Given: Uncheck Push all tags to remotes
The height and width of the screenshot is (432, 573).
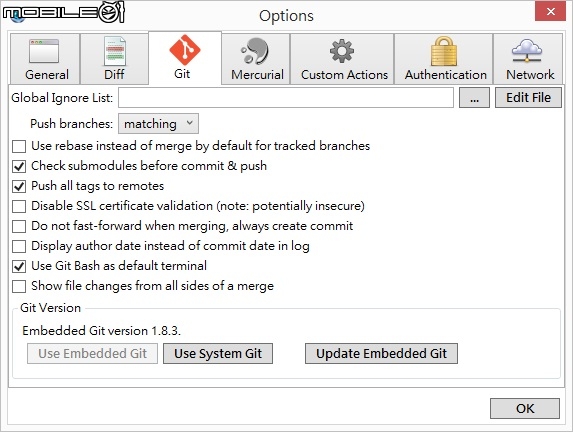Looking at the screenshot, I should tap(19, 186).
